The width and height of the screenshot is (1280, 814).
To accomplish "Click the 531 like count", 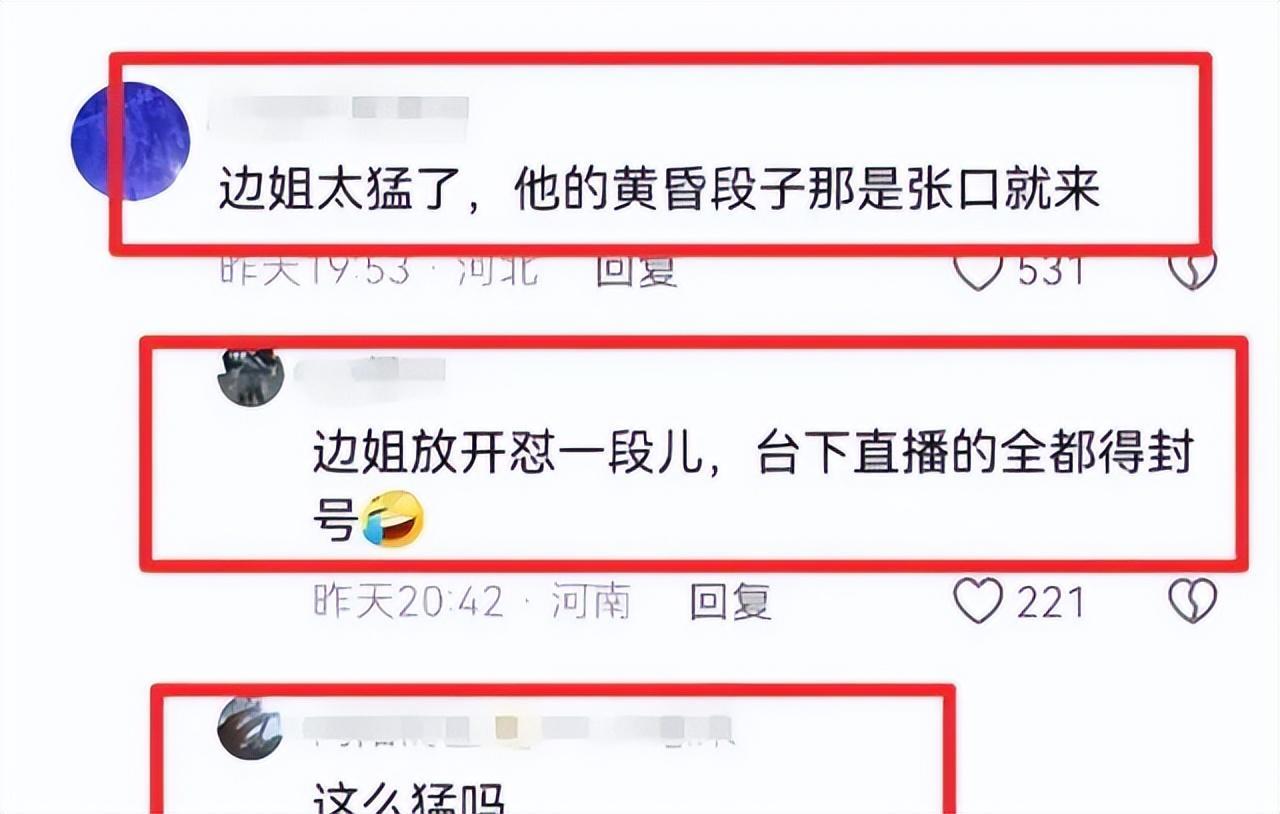I will coord(1051,270).
